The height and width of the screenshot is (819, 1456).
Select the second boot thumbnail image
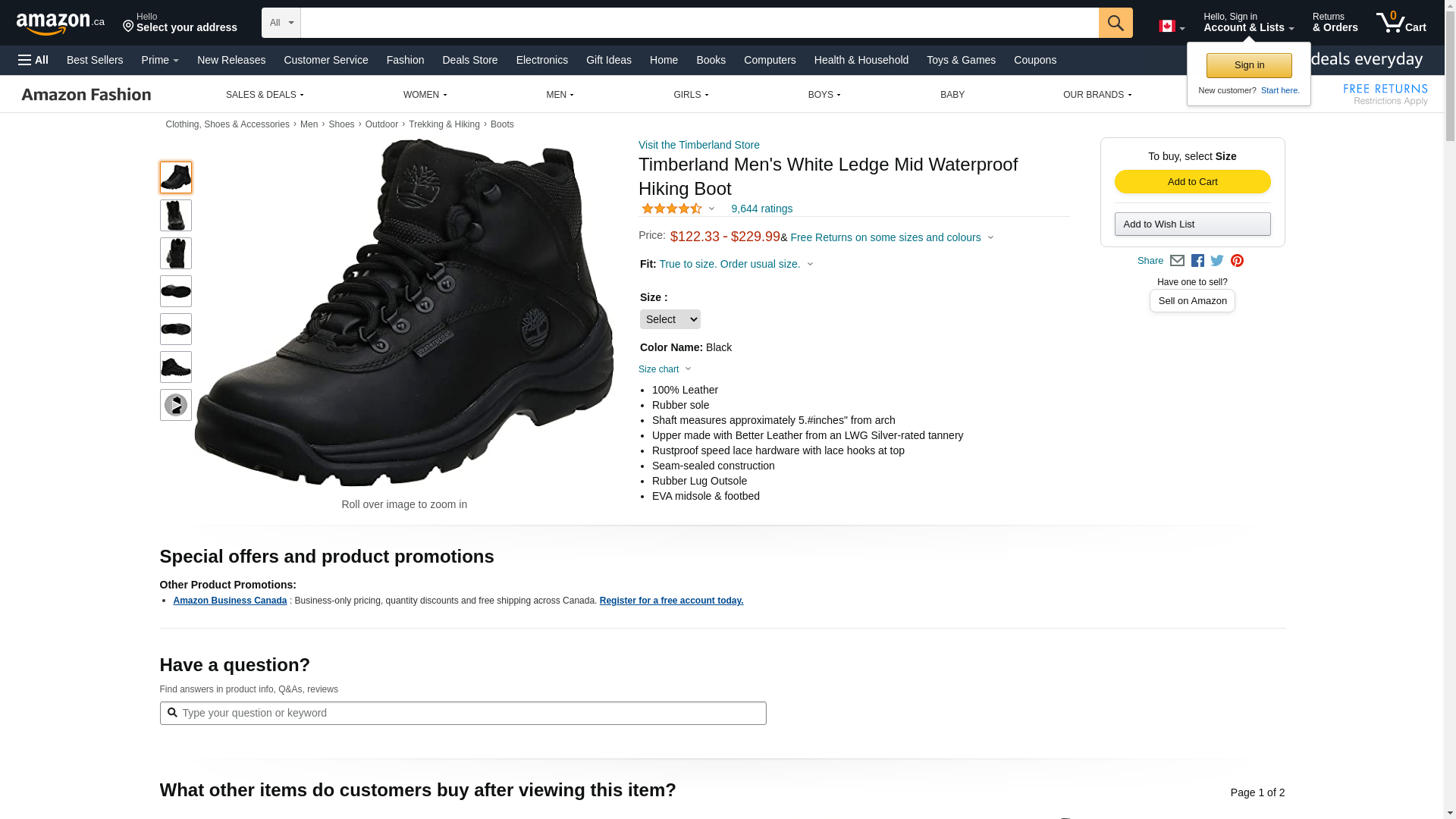coord(176,215)
